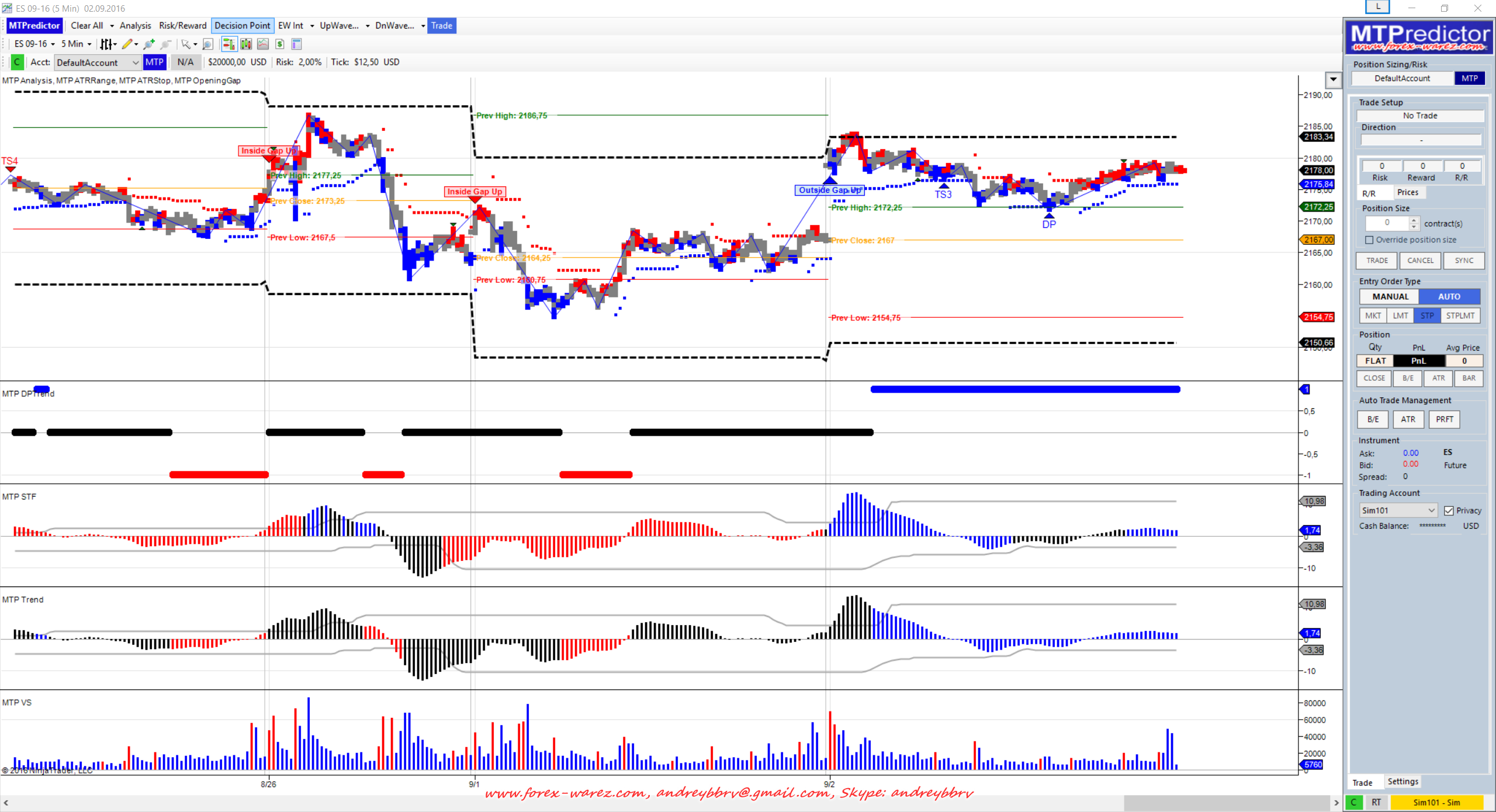
Task: Click the candlestick data series icon
Action: tap(246, 44)
